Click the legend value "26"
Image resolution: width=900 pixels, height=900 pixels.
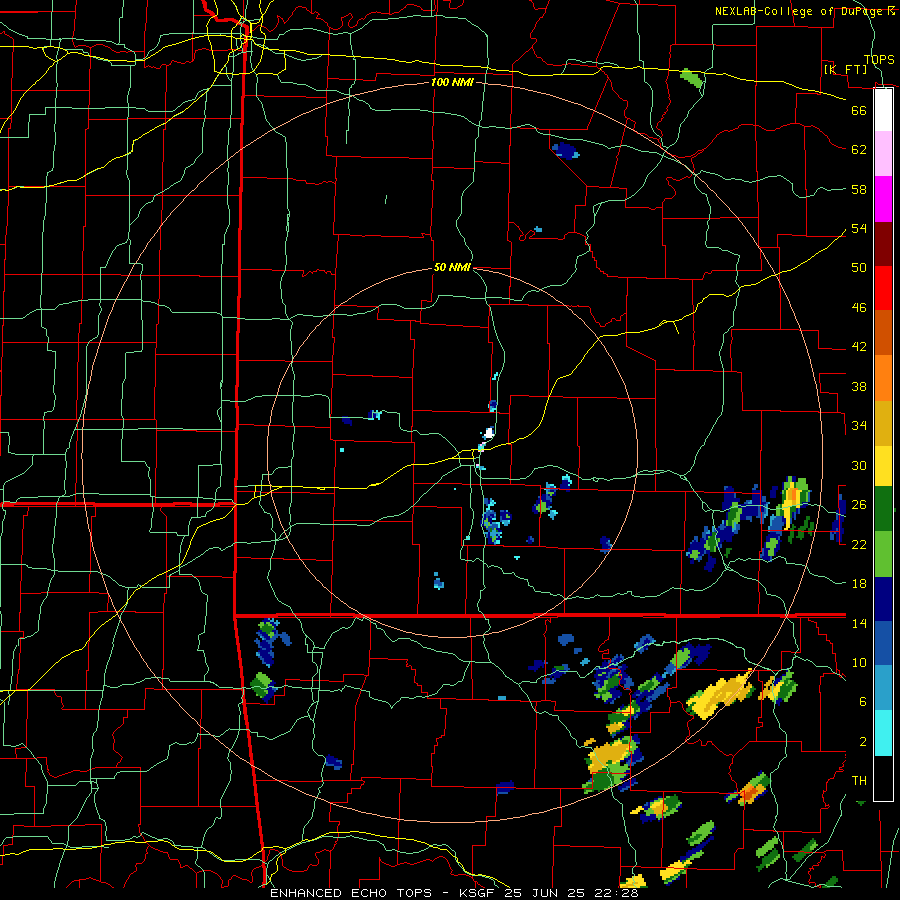859,505
